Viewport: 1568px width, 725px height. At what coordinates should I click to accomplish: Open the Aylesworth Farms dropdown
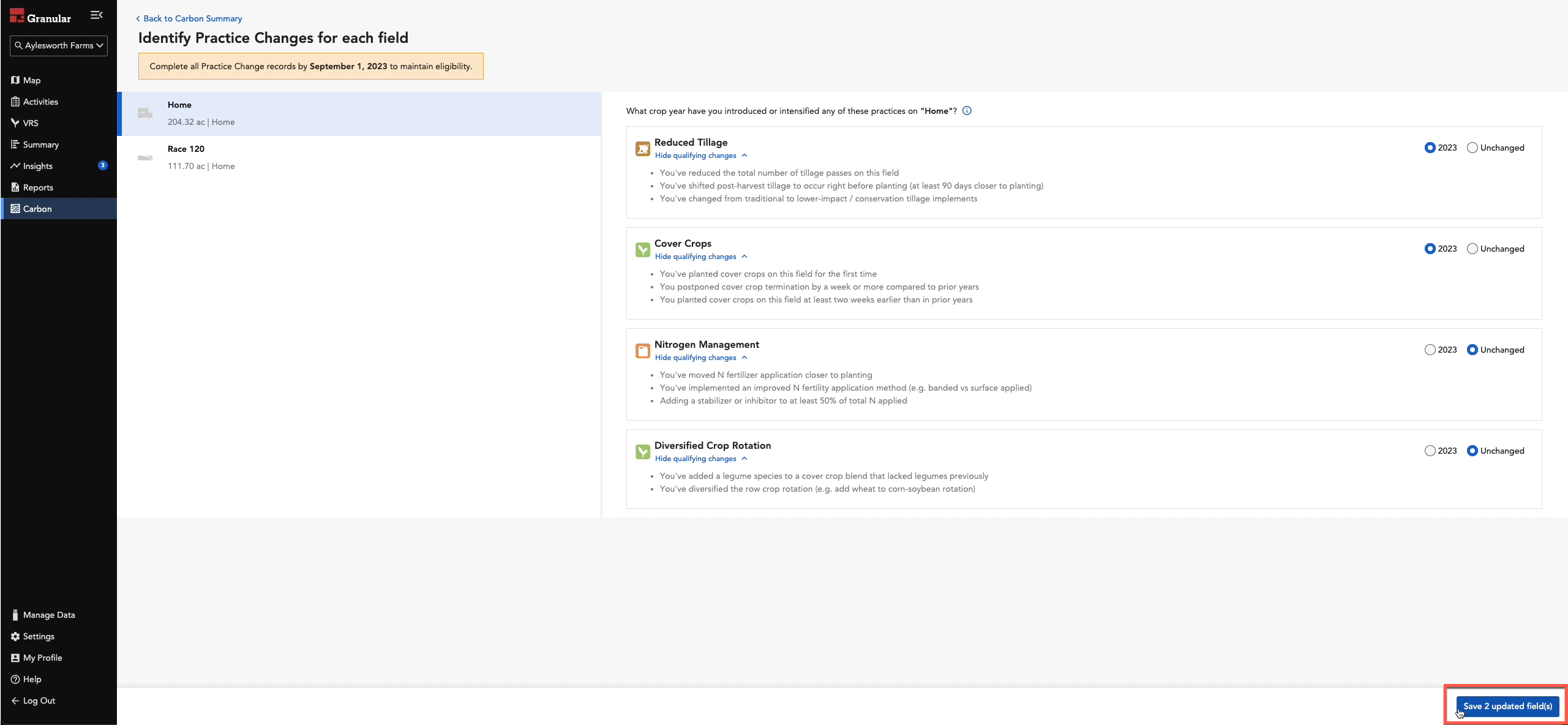tap(58, 45)
